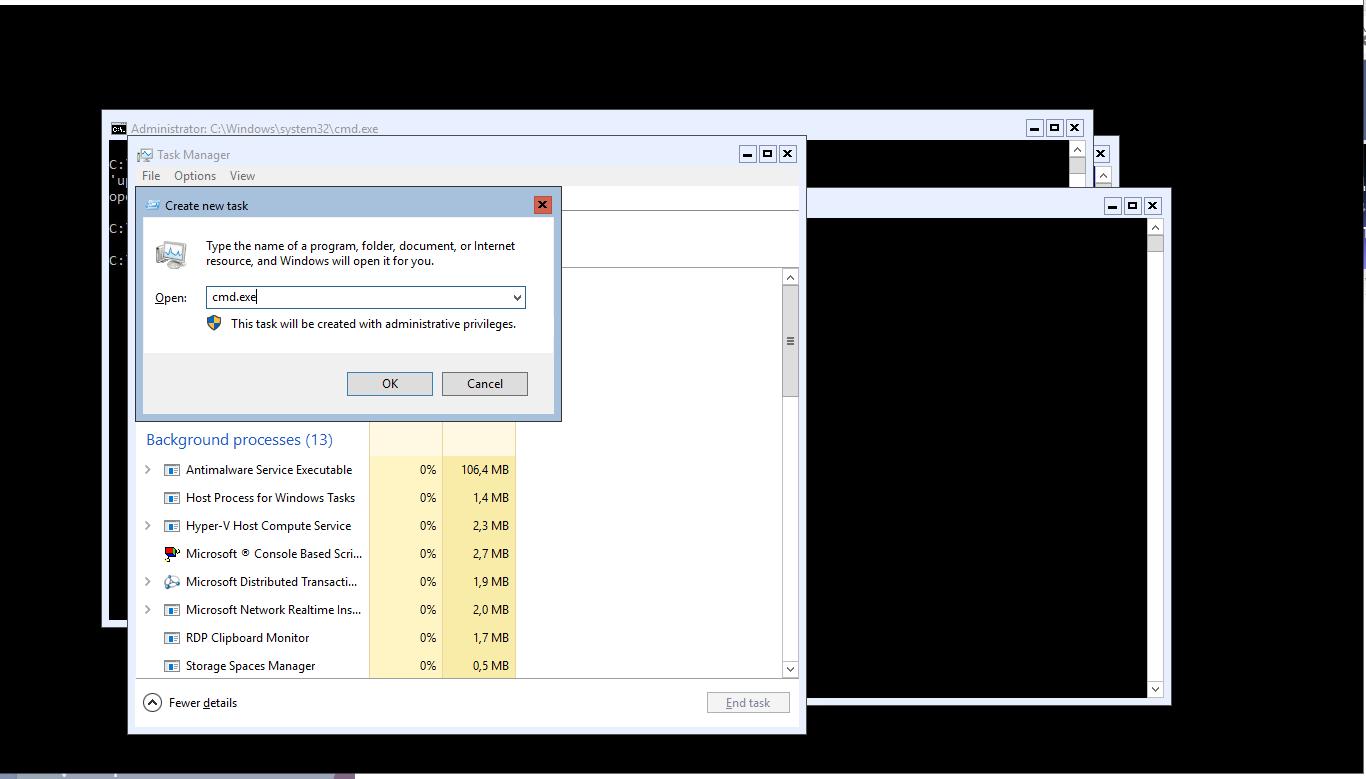The height and width of the screenshot is (779, 1366).
Task: Open the dropdown arrow of the Open field
Action: point(517,297)
